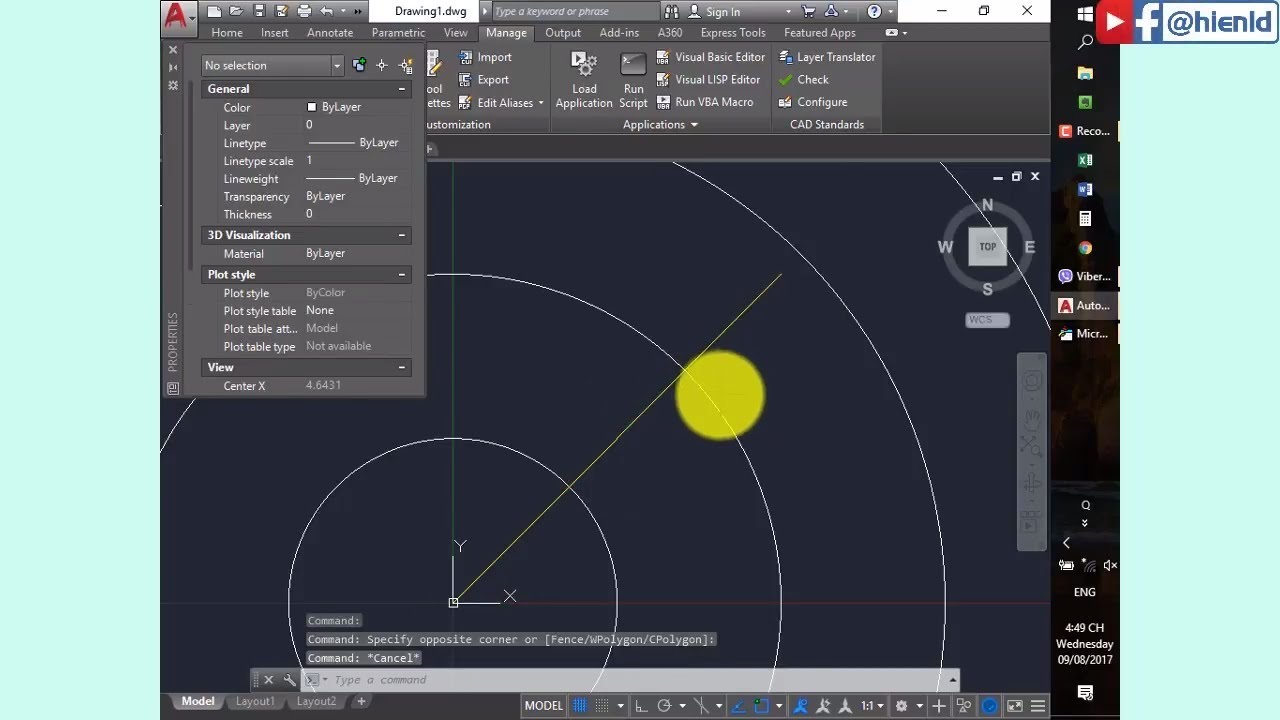Toggle polar tracking in status bar

(665, 705)
